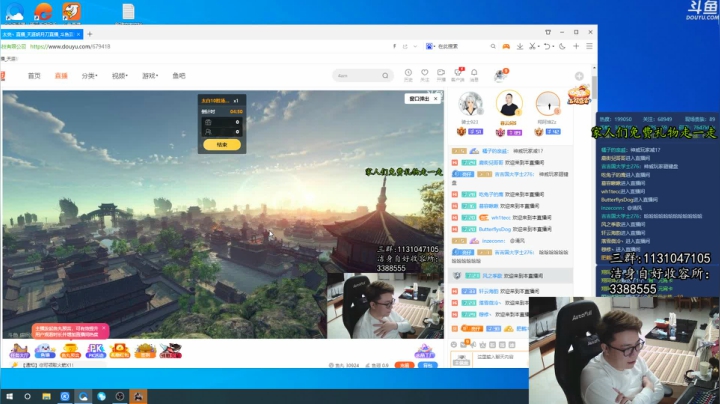Screen dimensions: 720x404
Task: Open the crown treasure activity icon
Action: click(145, 350)
